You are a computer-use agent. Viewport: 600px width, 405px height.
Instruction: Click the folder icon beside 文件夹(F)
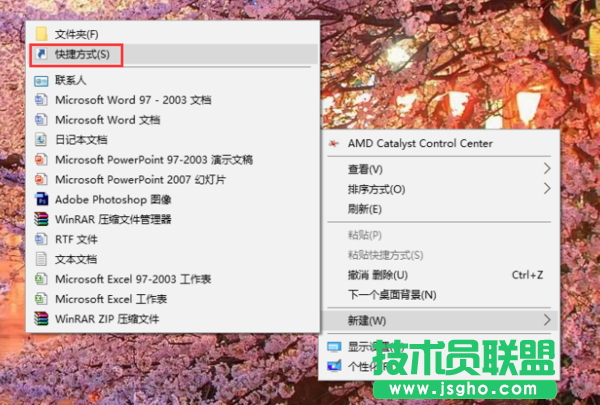pyautogui.click(x=41, y=34)
